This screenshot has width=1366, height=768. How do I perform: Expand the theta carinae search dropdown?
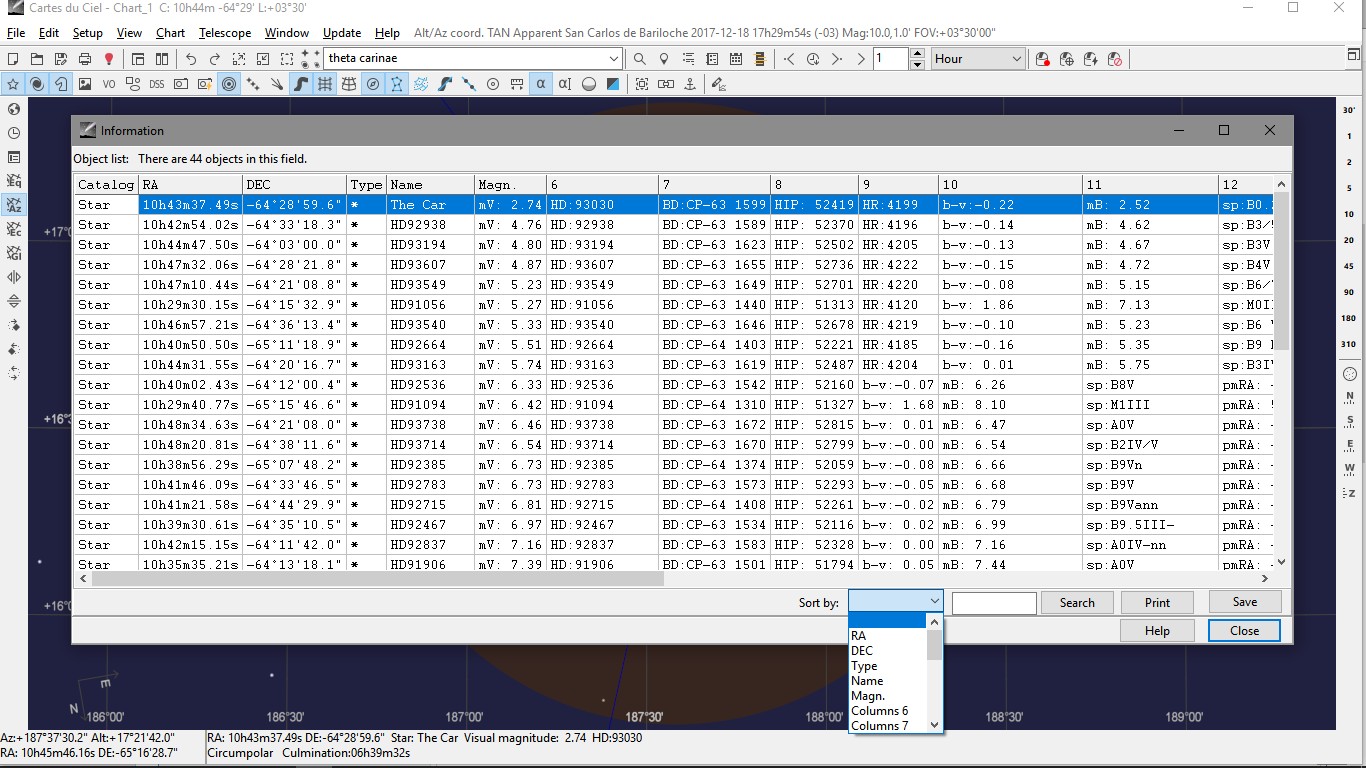614,59
